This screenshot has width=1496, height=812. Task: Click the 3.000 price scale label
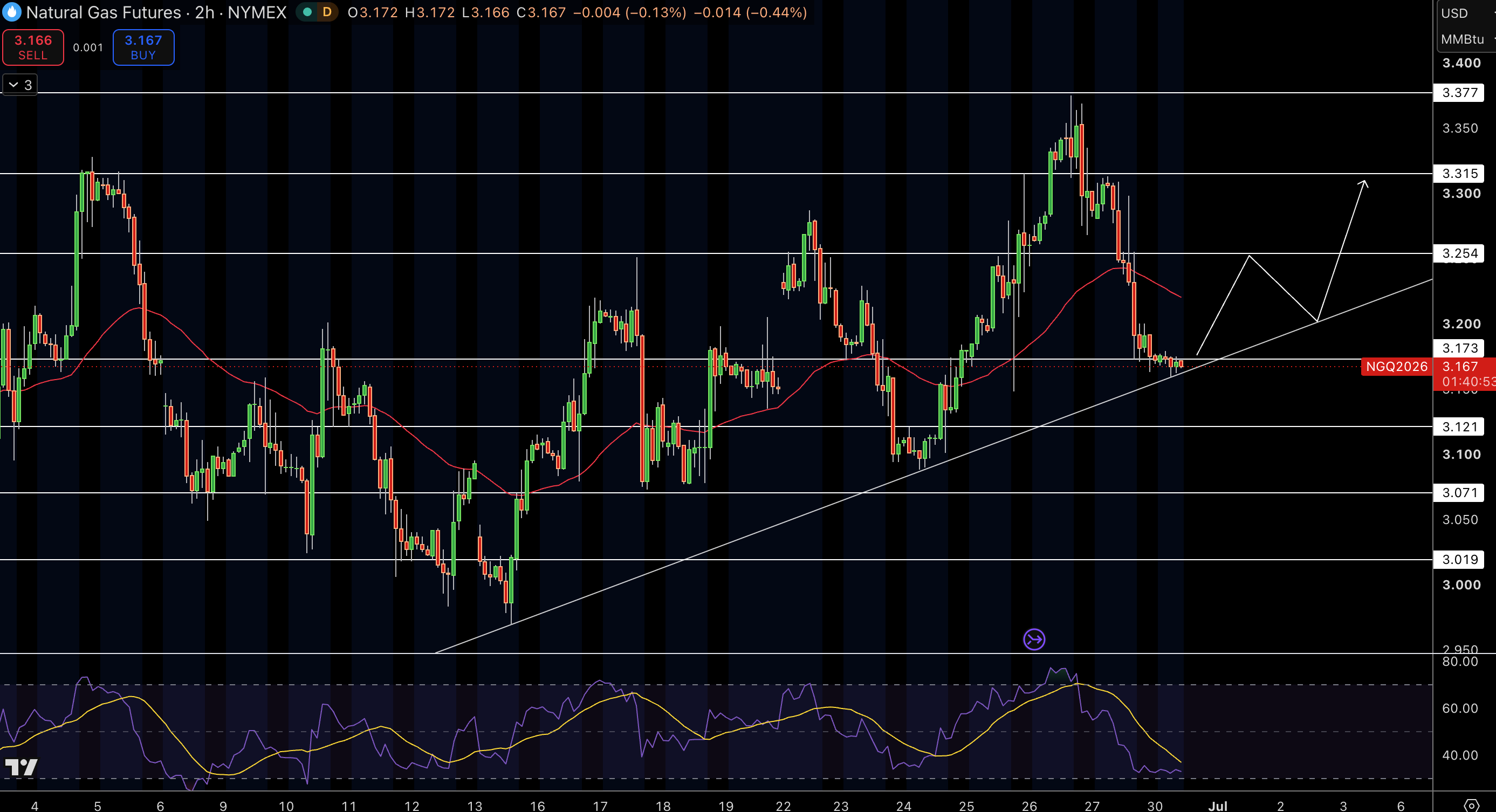[1461, 584]
